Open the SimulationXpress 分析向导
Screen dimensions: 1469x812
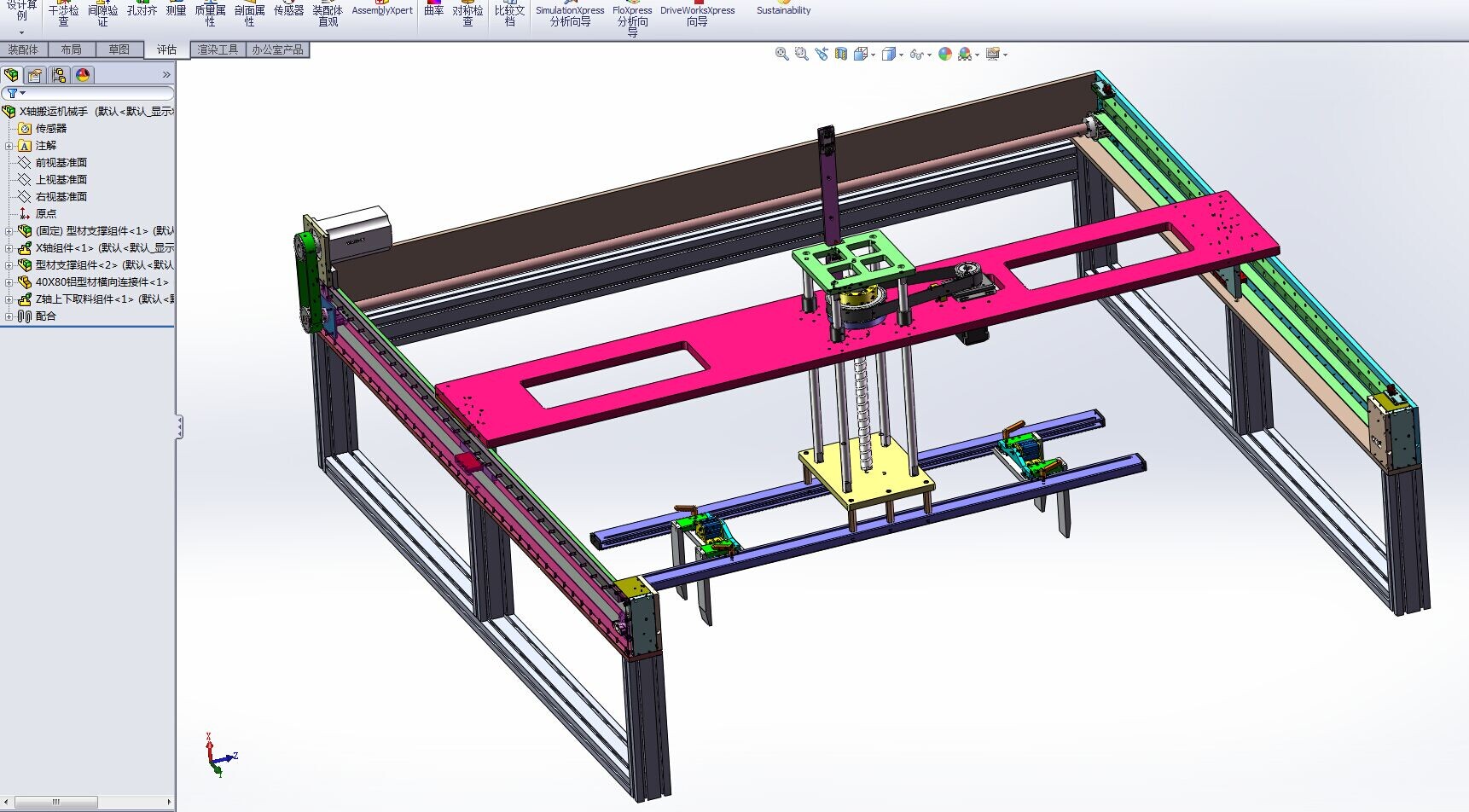coord(570,14)
